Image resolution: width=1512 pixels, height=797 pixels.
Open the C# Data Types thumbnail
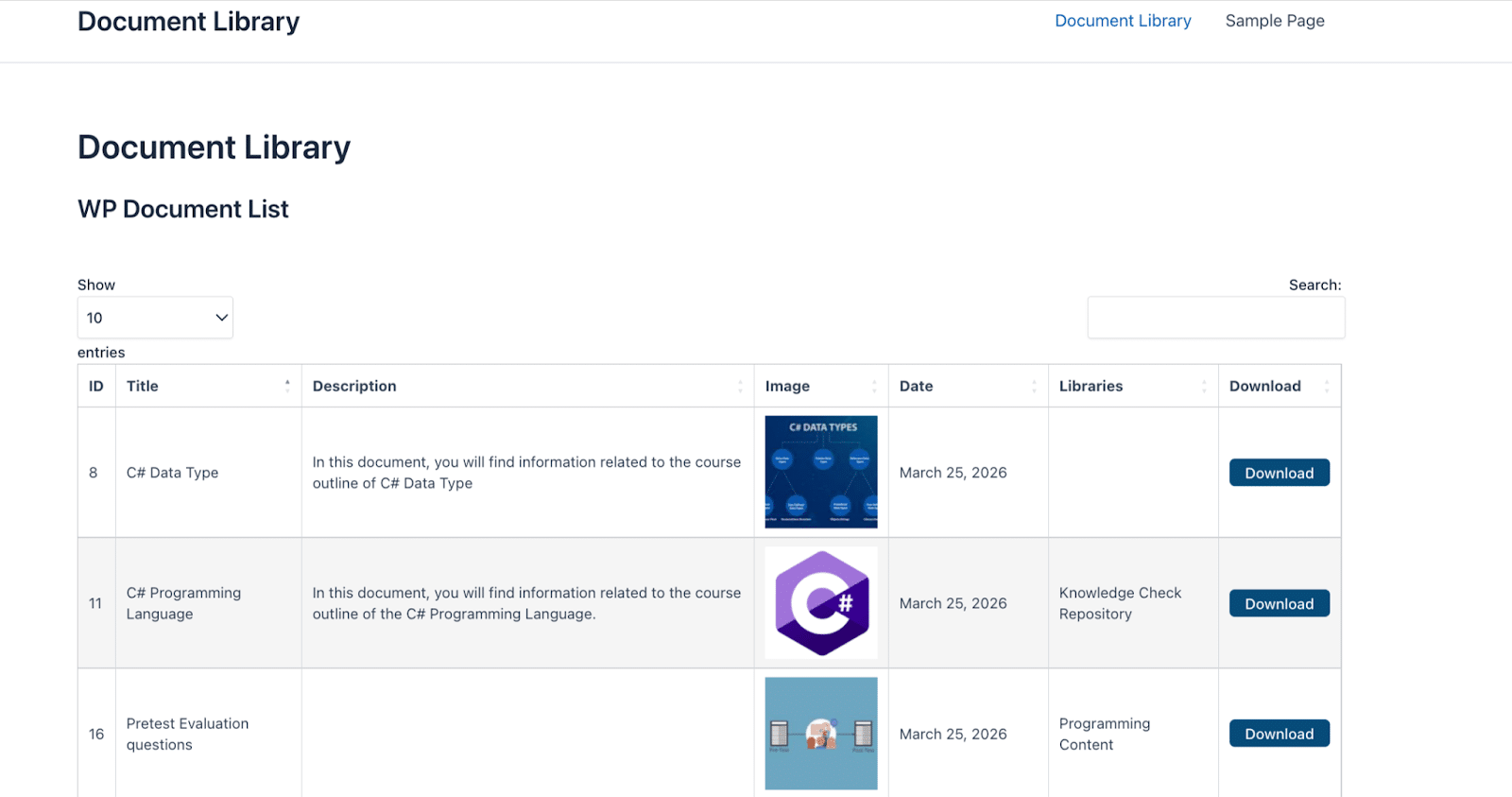tap(821, 472)
